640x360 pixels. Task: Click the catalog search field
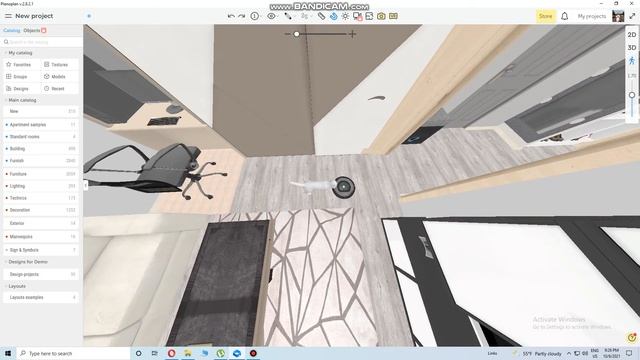coord(42,42)
